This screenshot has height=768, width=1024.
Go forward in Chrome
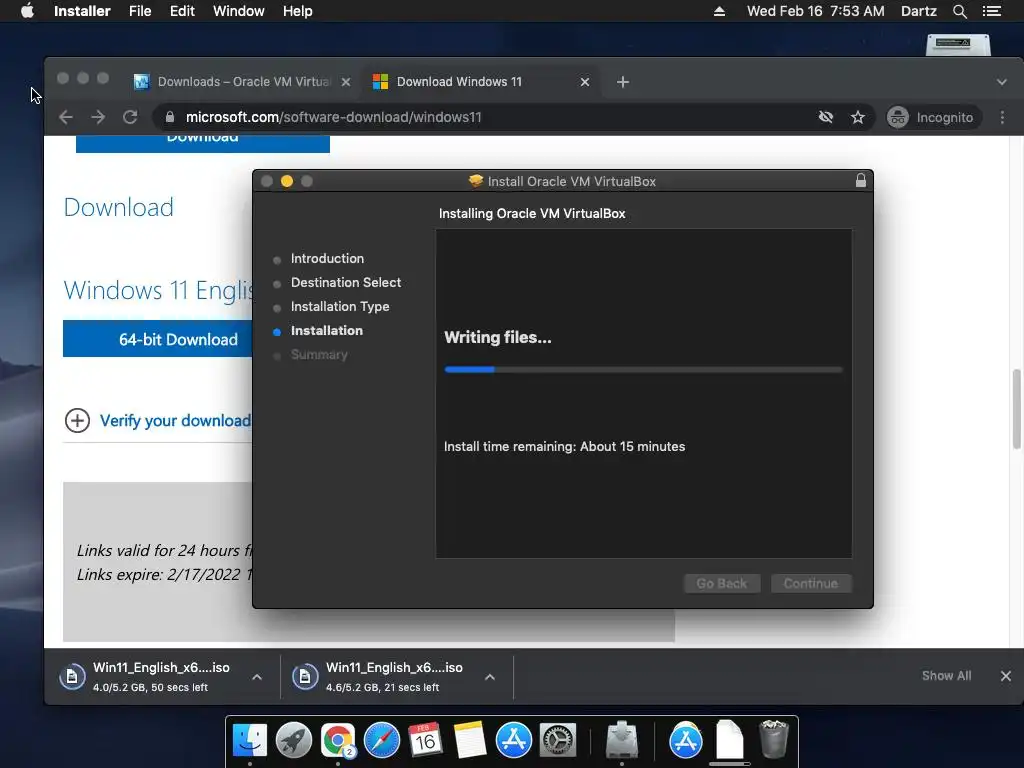pos(98,118)
